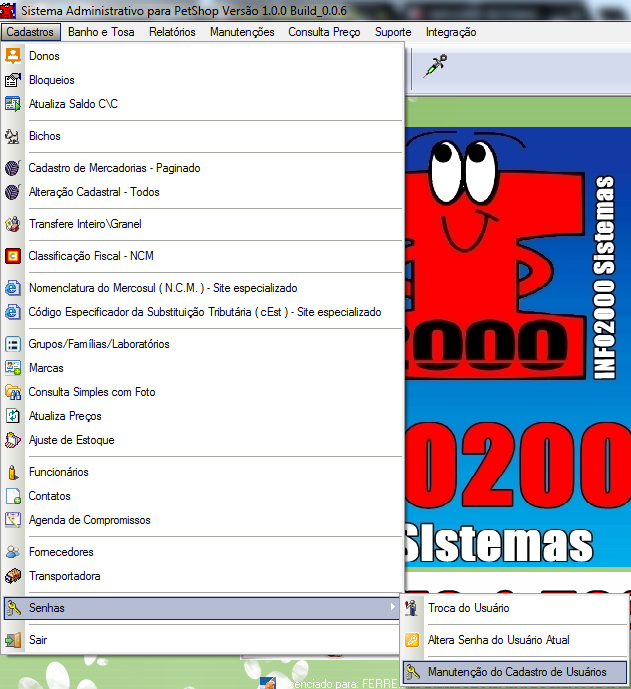Select Grupos/Famílias/Laboratórios entry
Image resolution: width=631 pixels, height=689 pixels.
(203, 344)
